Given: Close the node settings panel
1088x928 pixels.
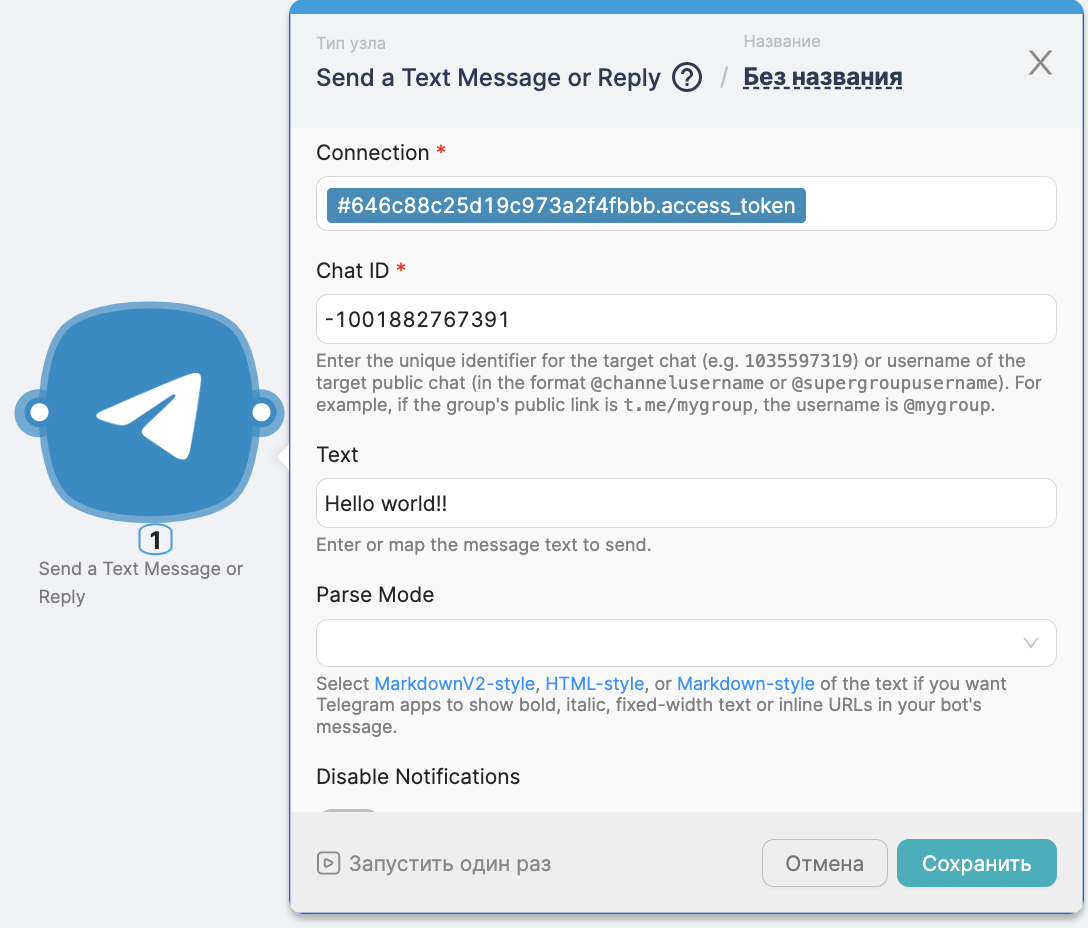Looking at the screenshot, I should pos(1040,62).
